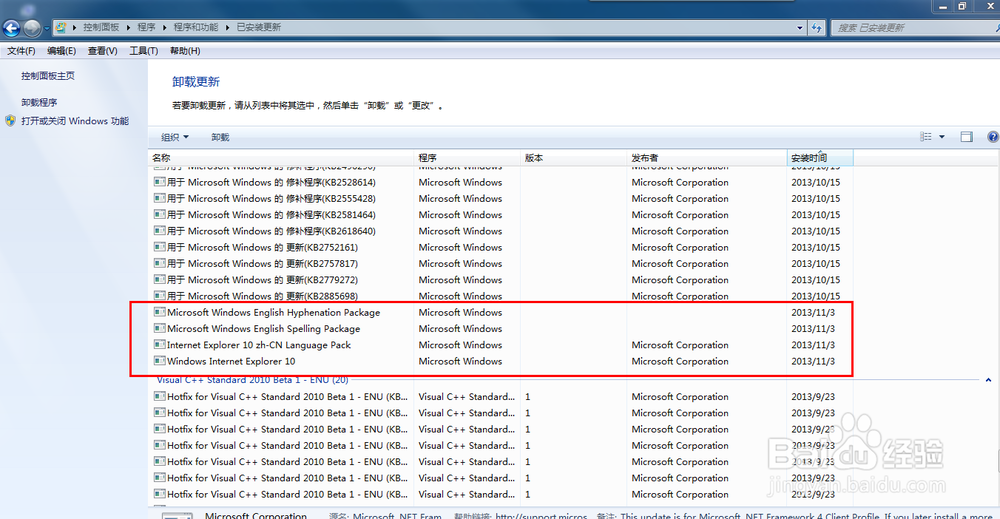The width and height of the screenshot is (1000, 519).
Task: Open the address bar history dropdown
Action: click(x=800, y=27)
